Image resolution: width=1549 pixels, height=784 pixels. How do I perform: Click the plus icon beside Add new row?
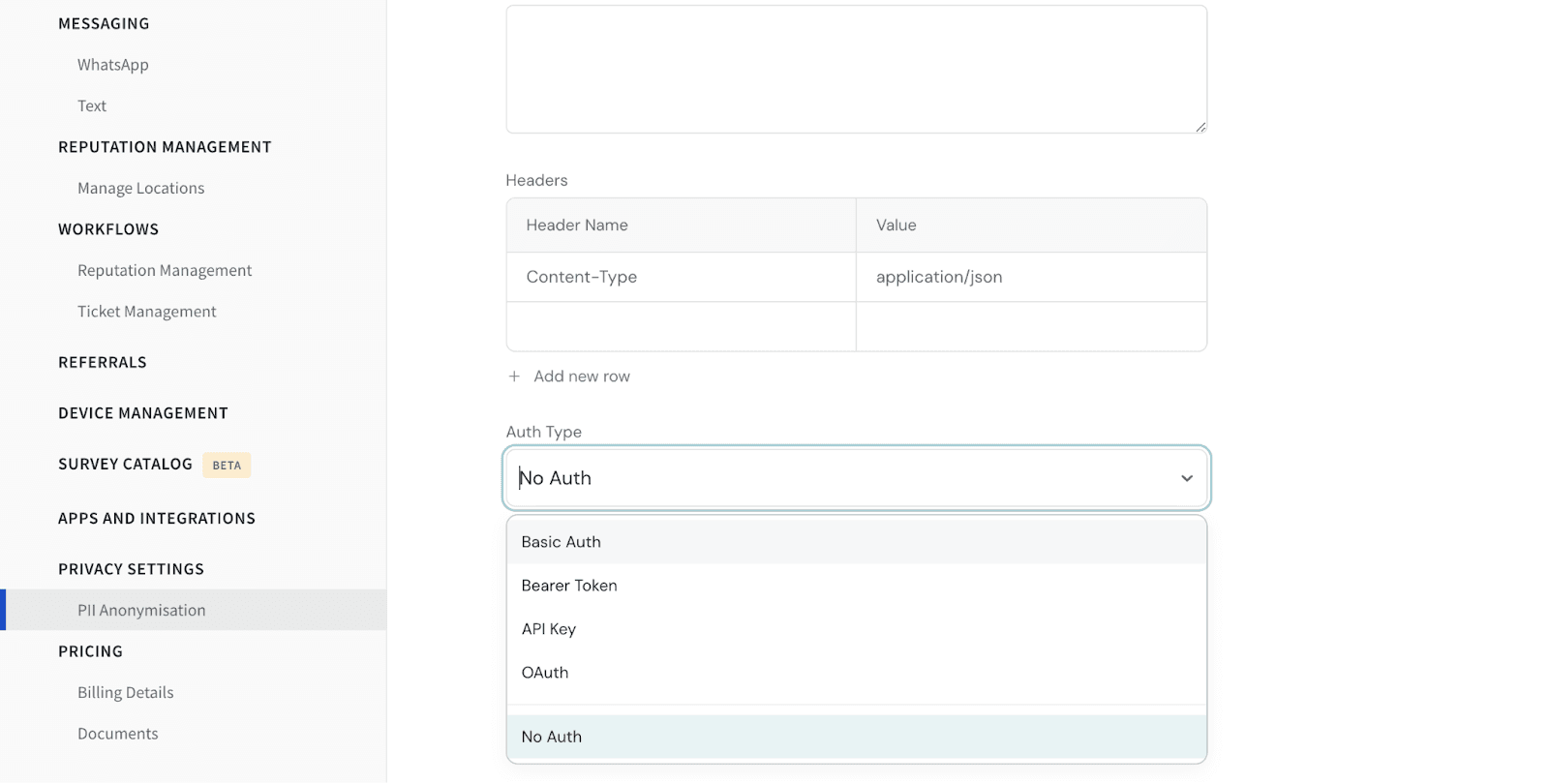[514, 377]
